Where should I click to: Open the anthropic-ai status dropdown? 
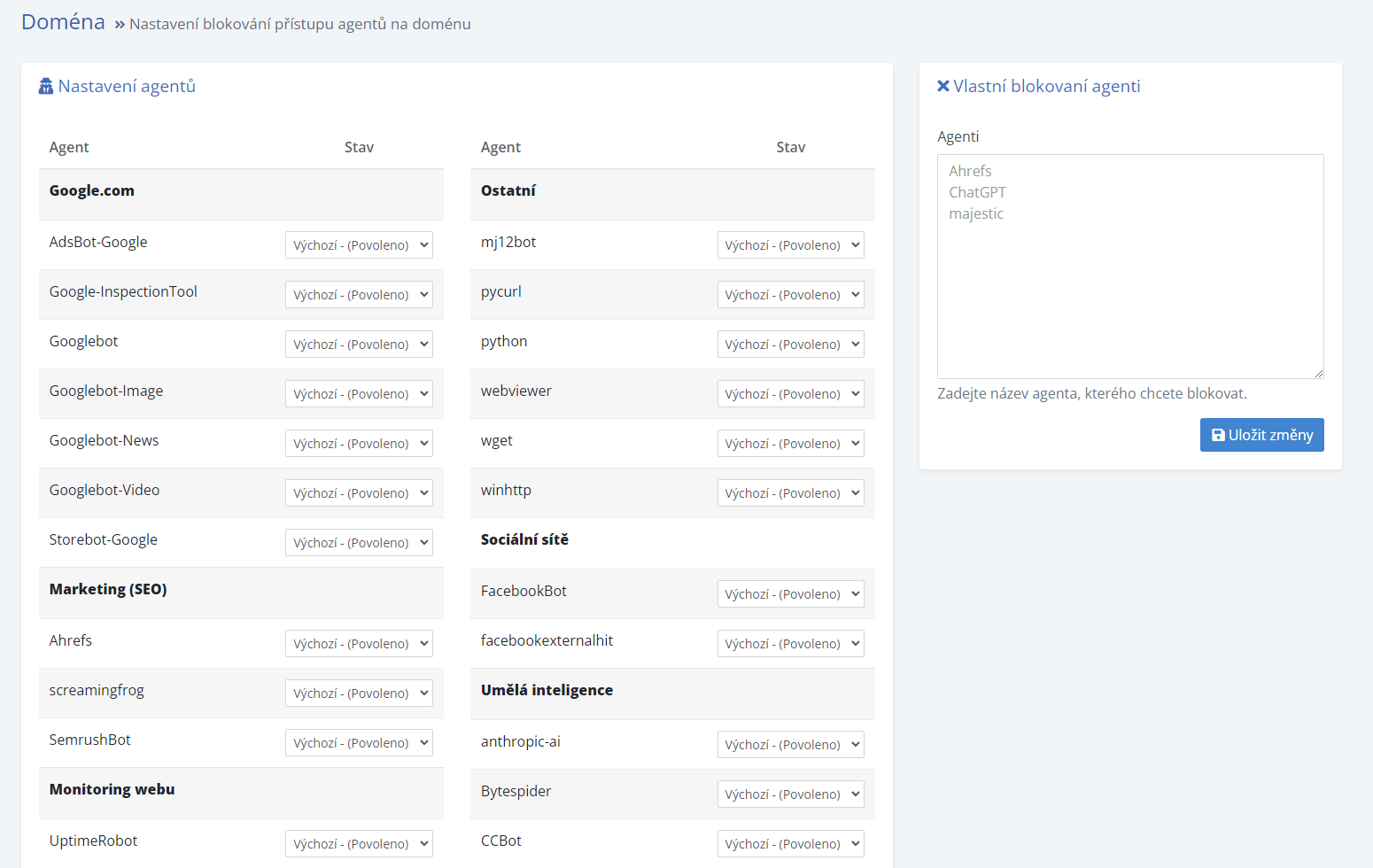[x=790, y=745]
